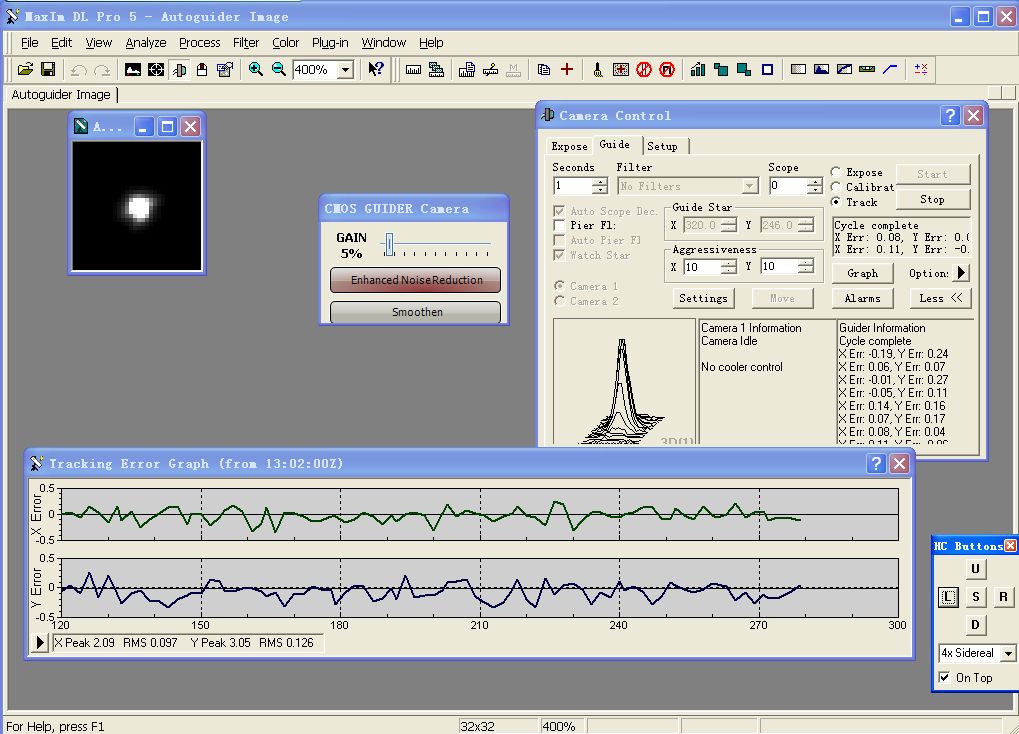Click the Tracking Error Graph arrow menu button

coord(40,643)
